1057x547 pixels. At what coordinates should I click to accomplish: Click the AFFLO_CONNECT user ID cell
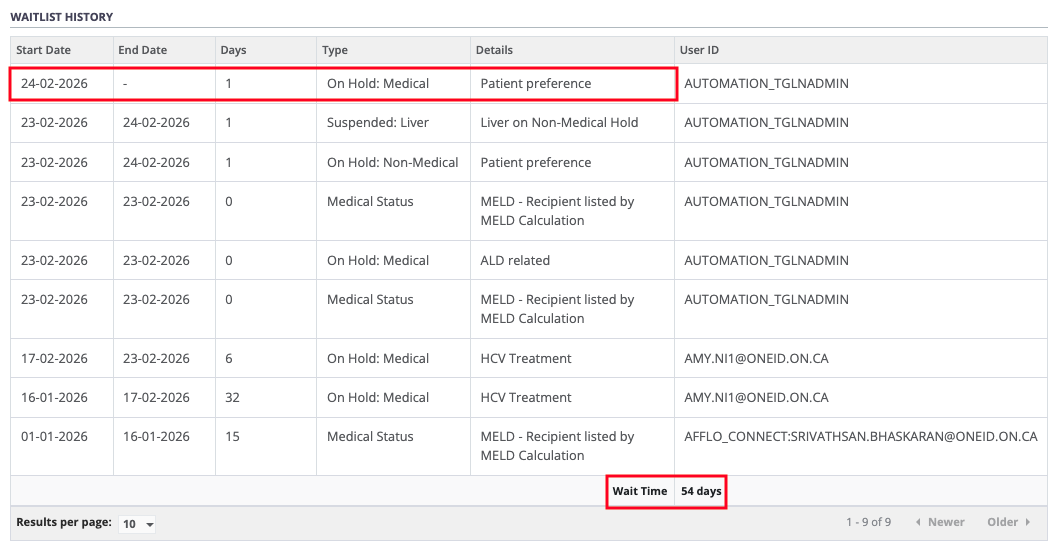point(860,436)
